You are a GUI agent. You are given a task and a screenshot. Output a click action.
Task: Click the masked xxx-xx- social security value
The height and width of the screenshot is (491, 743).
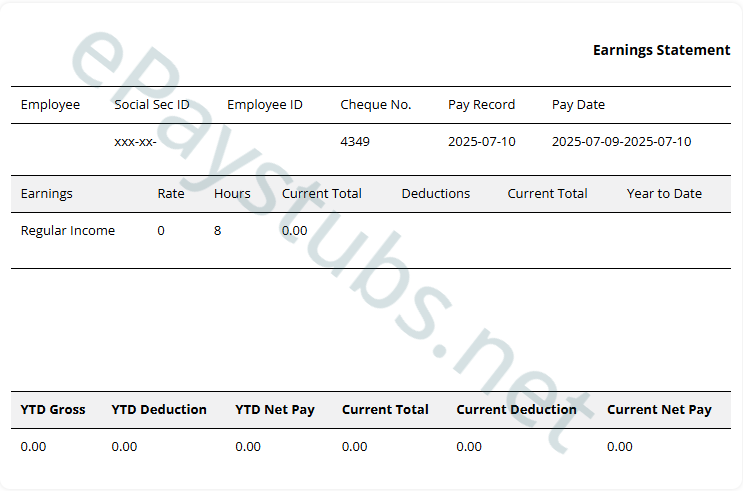[135, 142]
